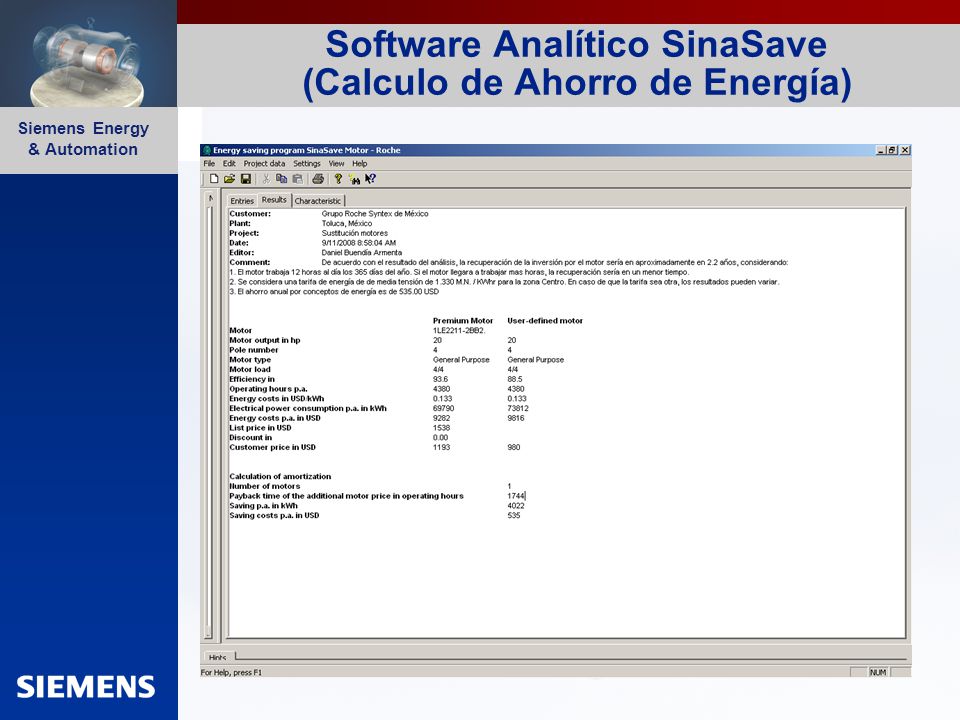960x720 pixels.
Task: Click user-defined energy cost value 9816
Action: [x=516, y=418]
